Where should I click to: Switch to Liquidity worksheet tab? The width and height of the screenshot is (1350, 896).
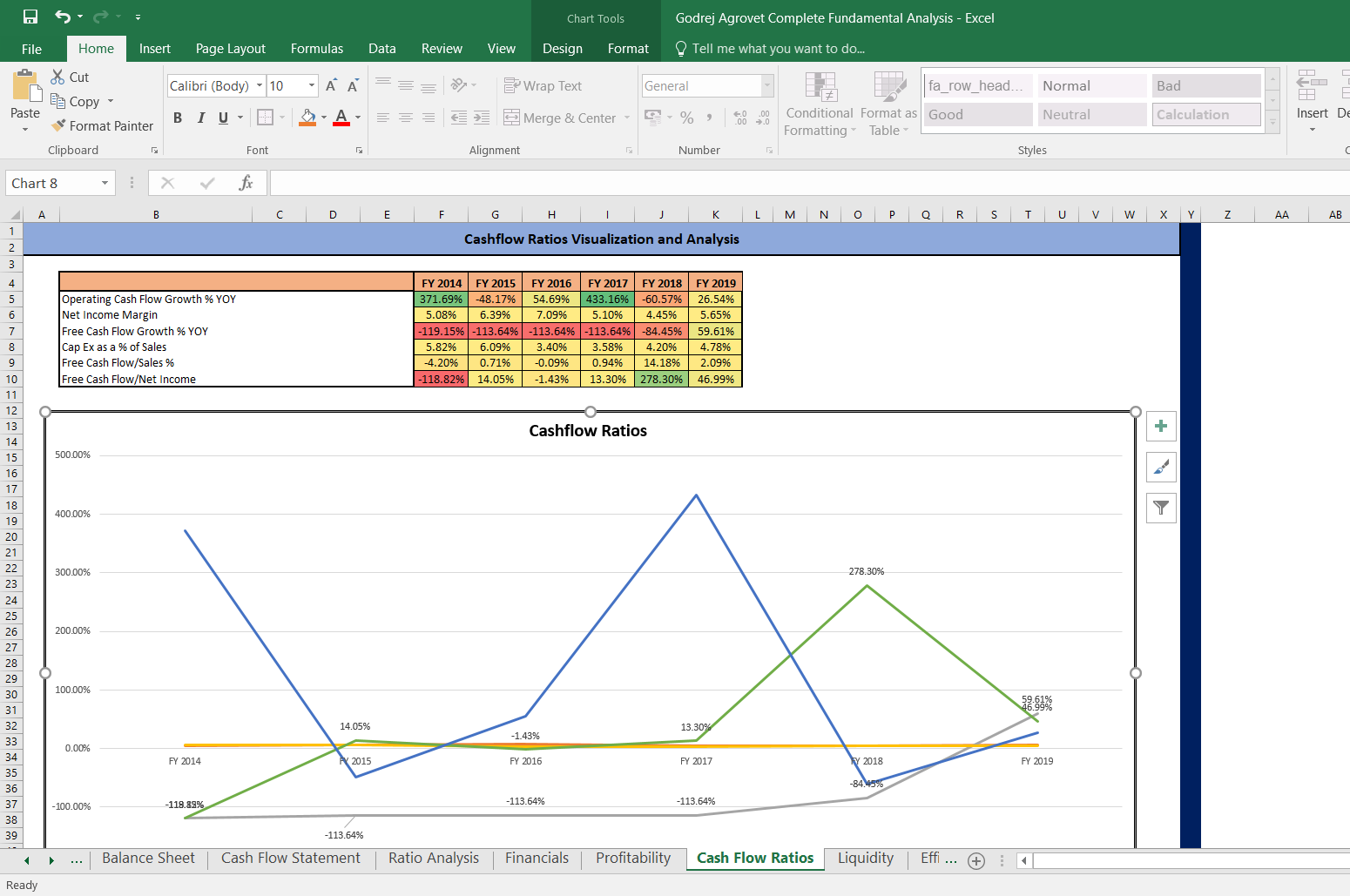866,859
